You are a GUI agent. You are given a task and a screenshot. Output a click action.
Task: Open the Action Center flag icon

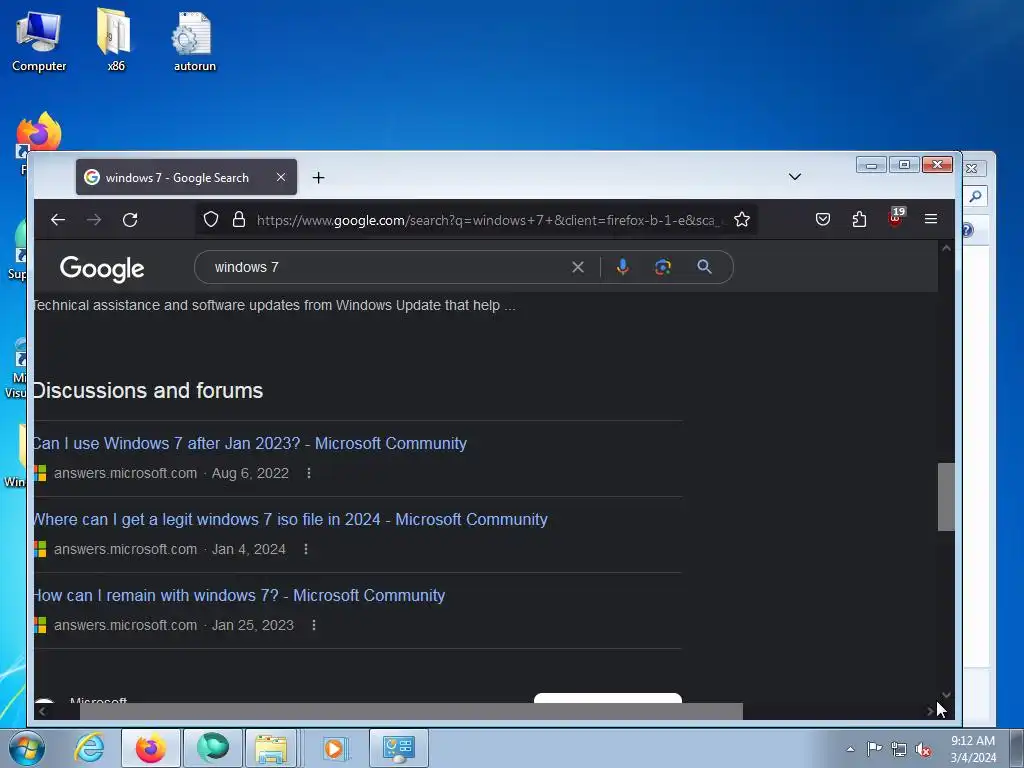tap(874, 749)
